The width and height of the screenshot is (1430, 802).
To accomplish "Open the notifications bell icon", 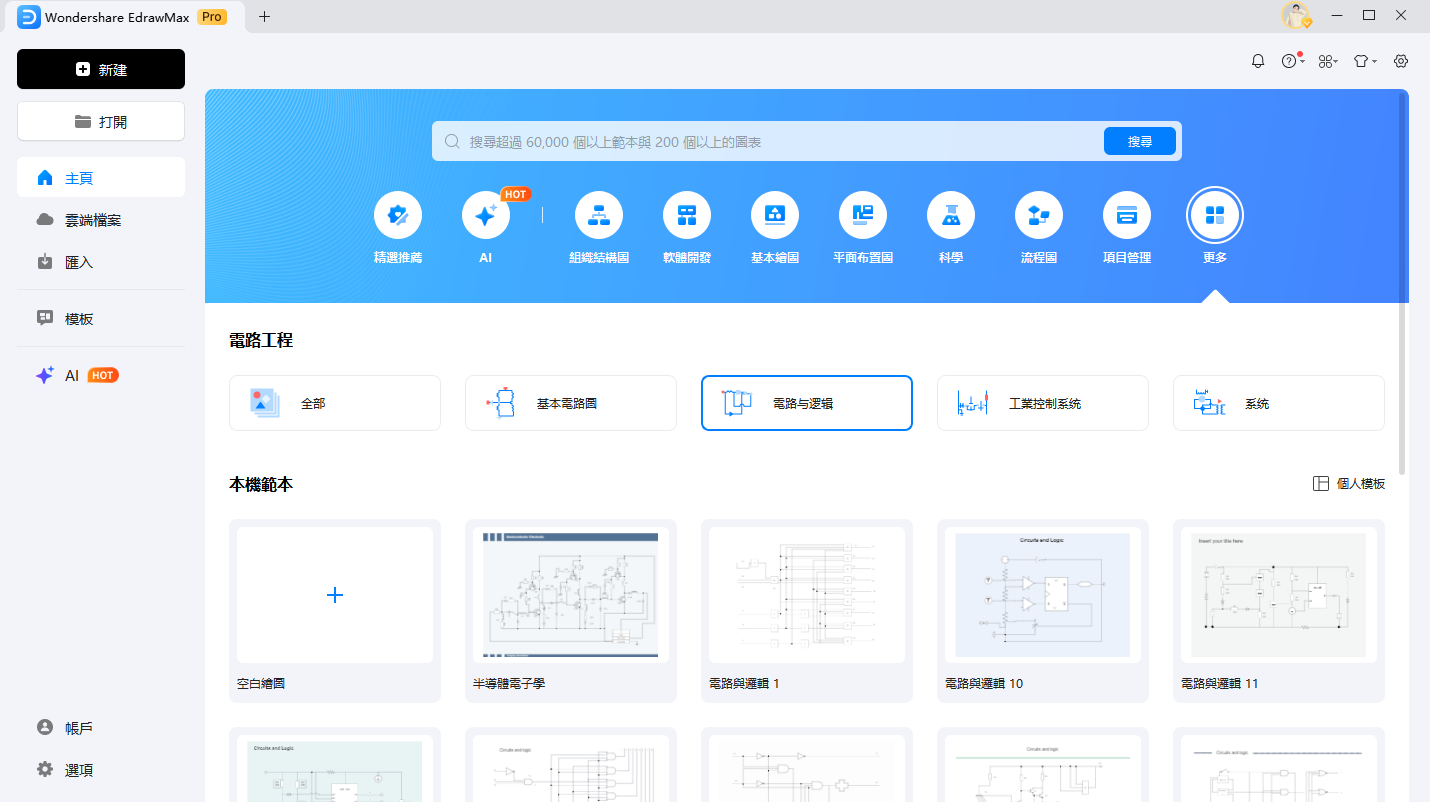I will 1258,61.
